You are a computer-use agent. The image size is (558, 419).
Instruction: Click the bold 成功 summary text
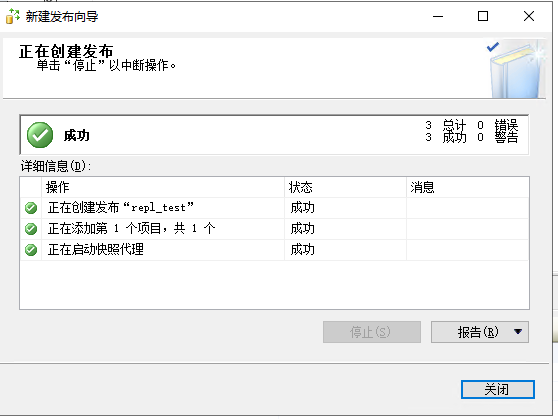pos(77,135)
